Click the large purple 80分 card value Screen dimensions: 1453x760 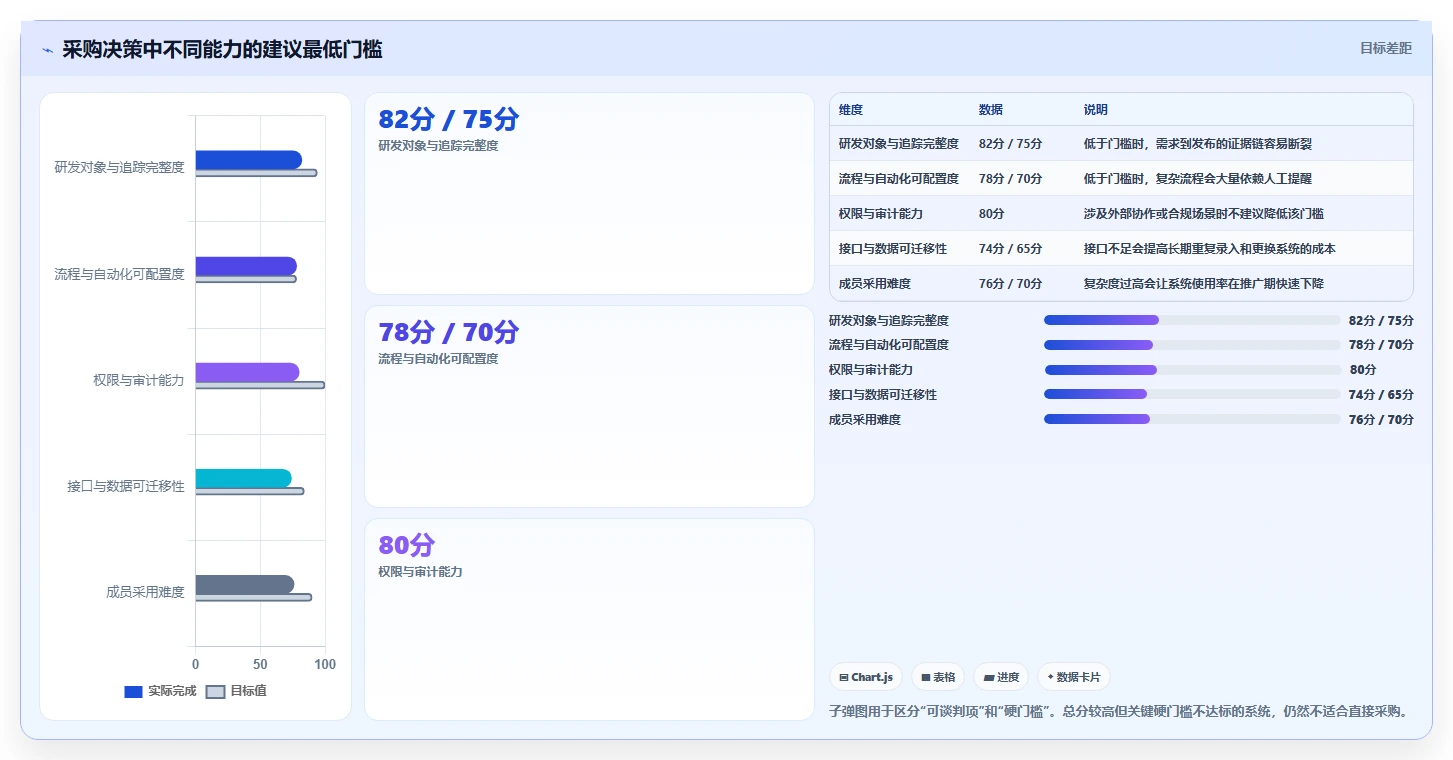coord(407,545)
